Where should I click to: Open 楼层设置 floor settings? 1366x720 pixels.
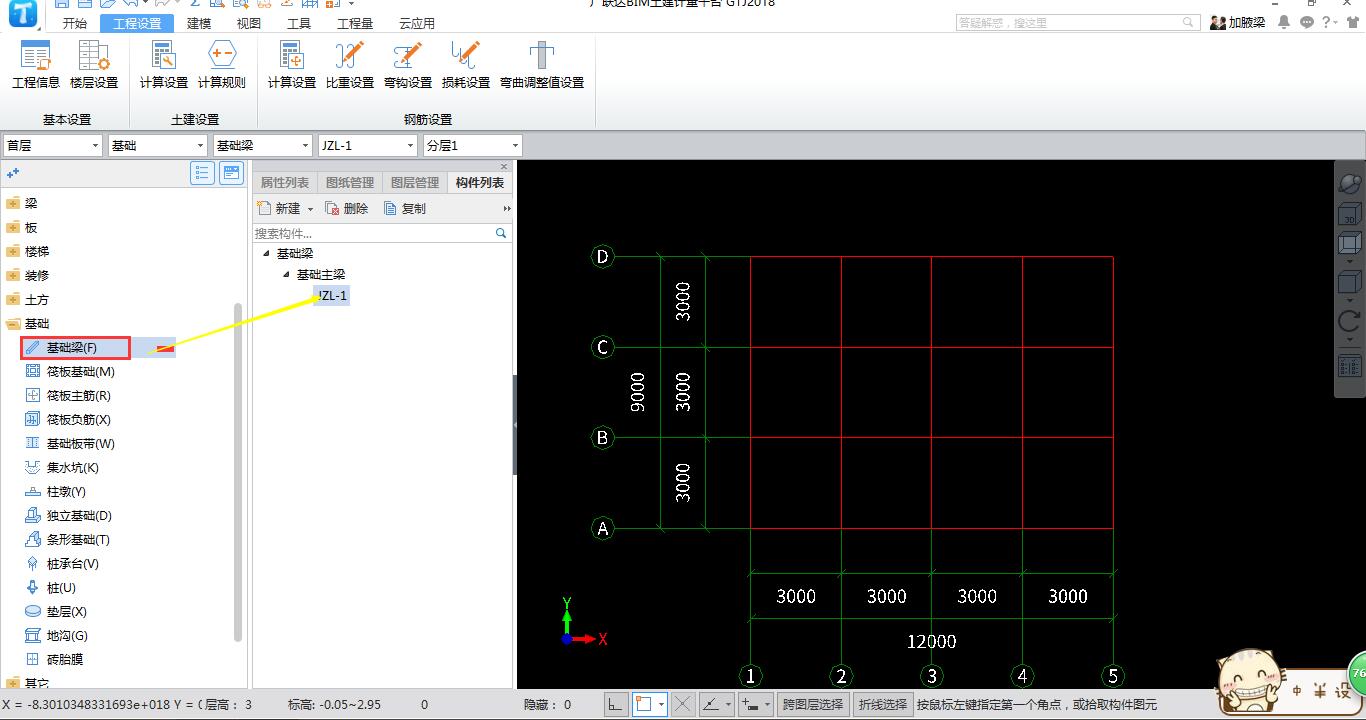pyautogui.click(x=94, y=65)
